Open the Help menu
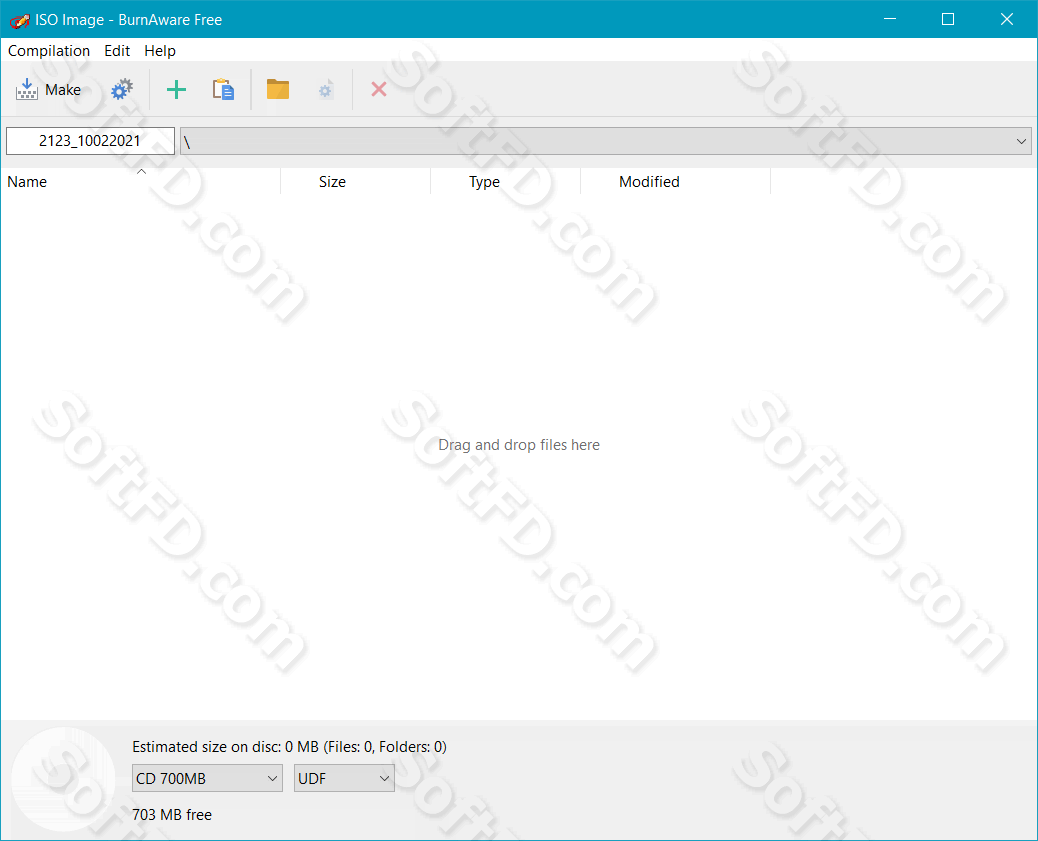The image size is (1038, 841). (x=160, y=51)
